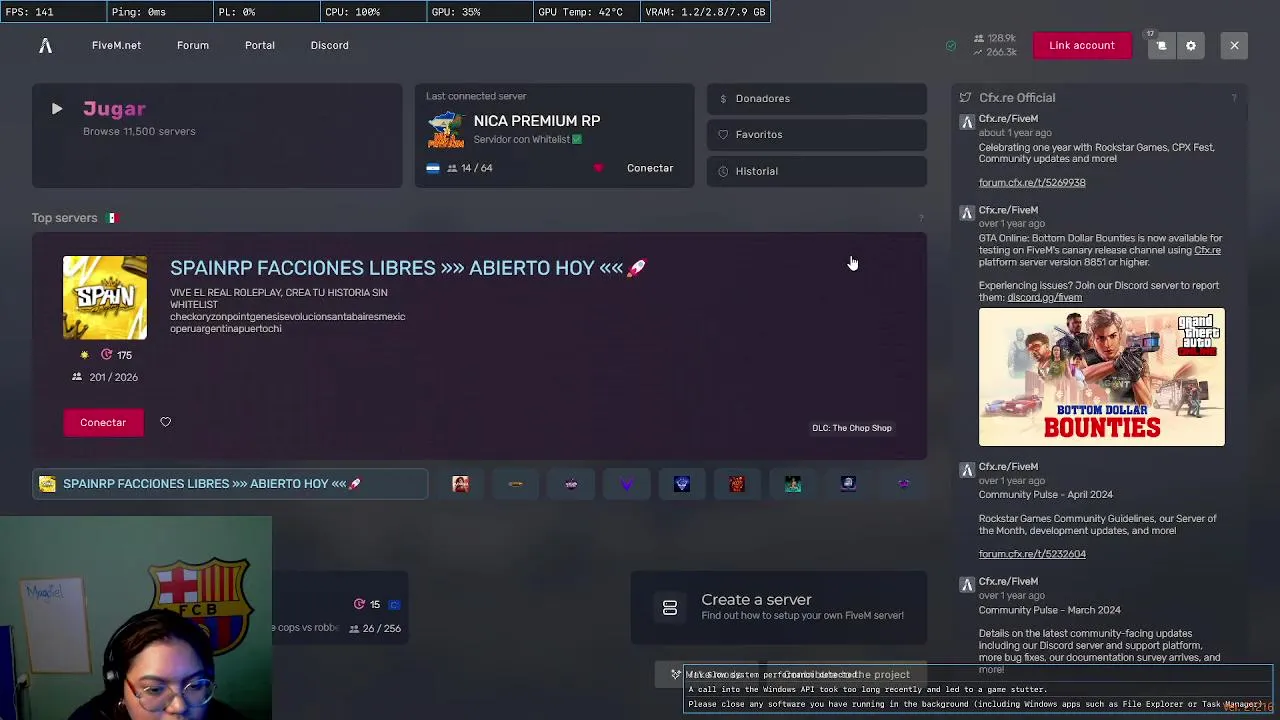Click the Mexico flag next to Top servers
Image resolution: width=1280 pixels, height=720 pixels.
(112, 218)
